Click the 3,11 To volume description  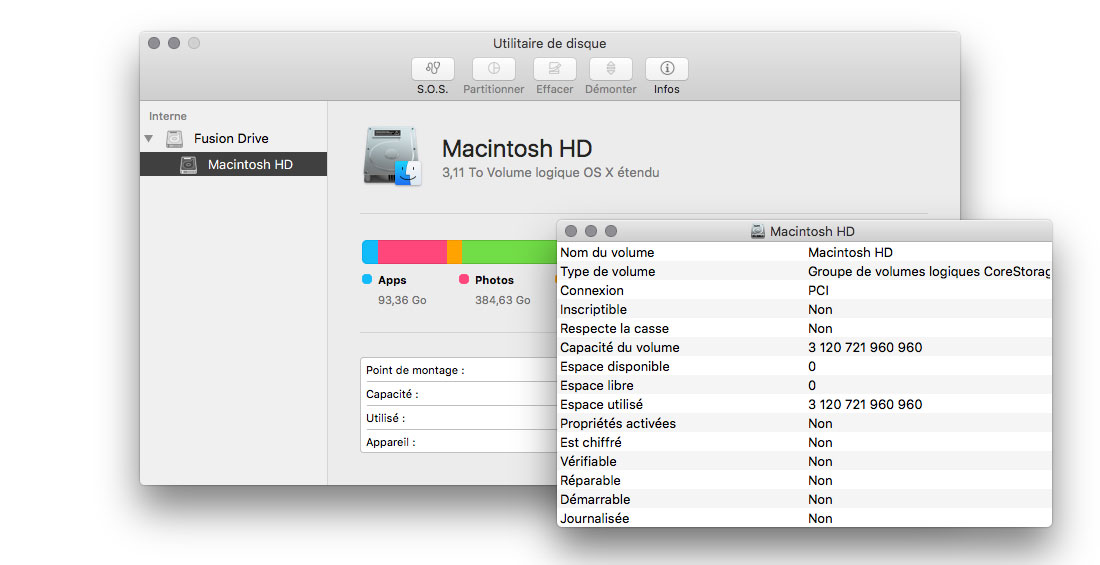click(551, 173)
